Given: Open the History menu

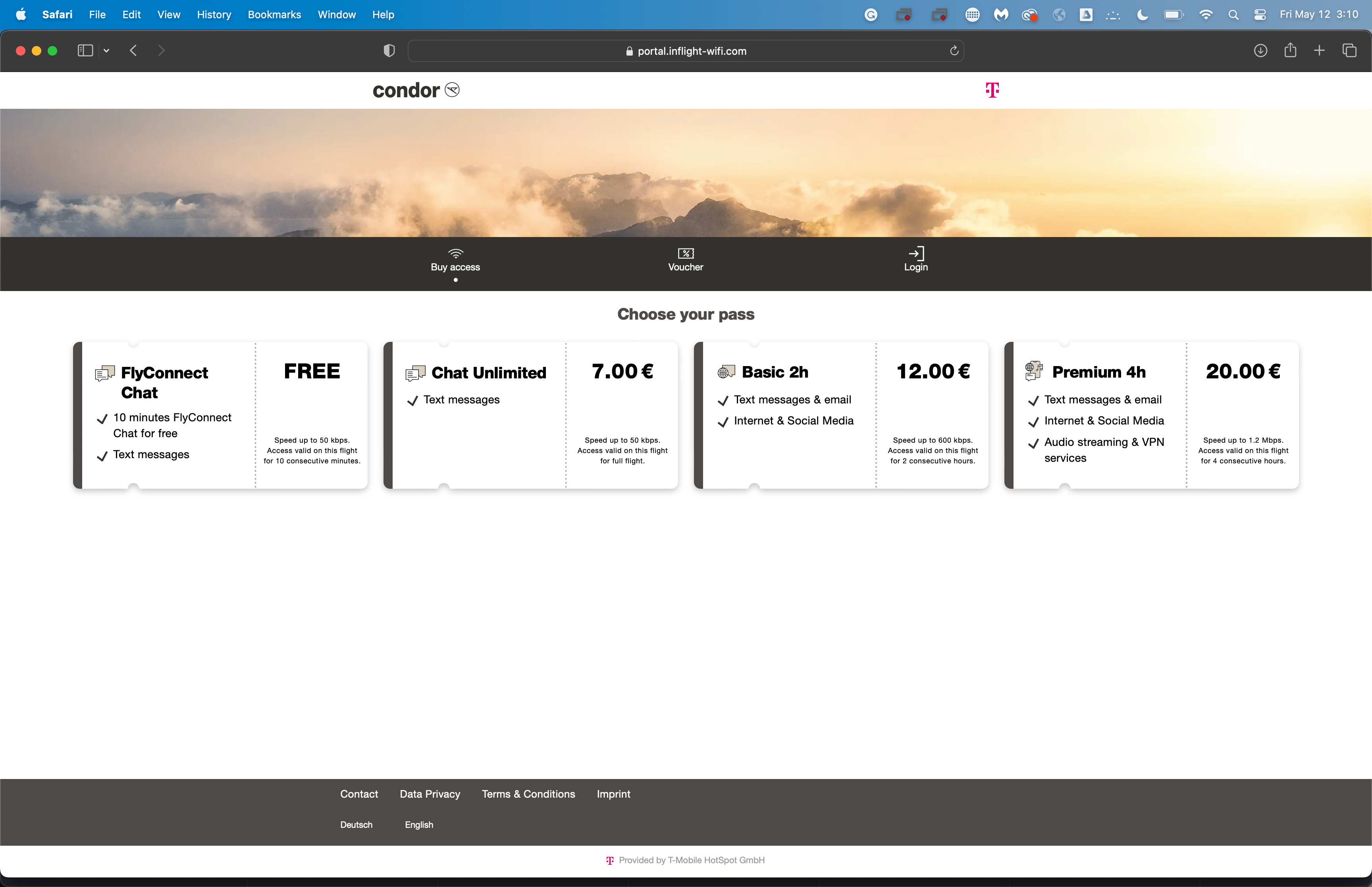Looking at the screenshot, I should [213, 14].
